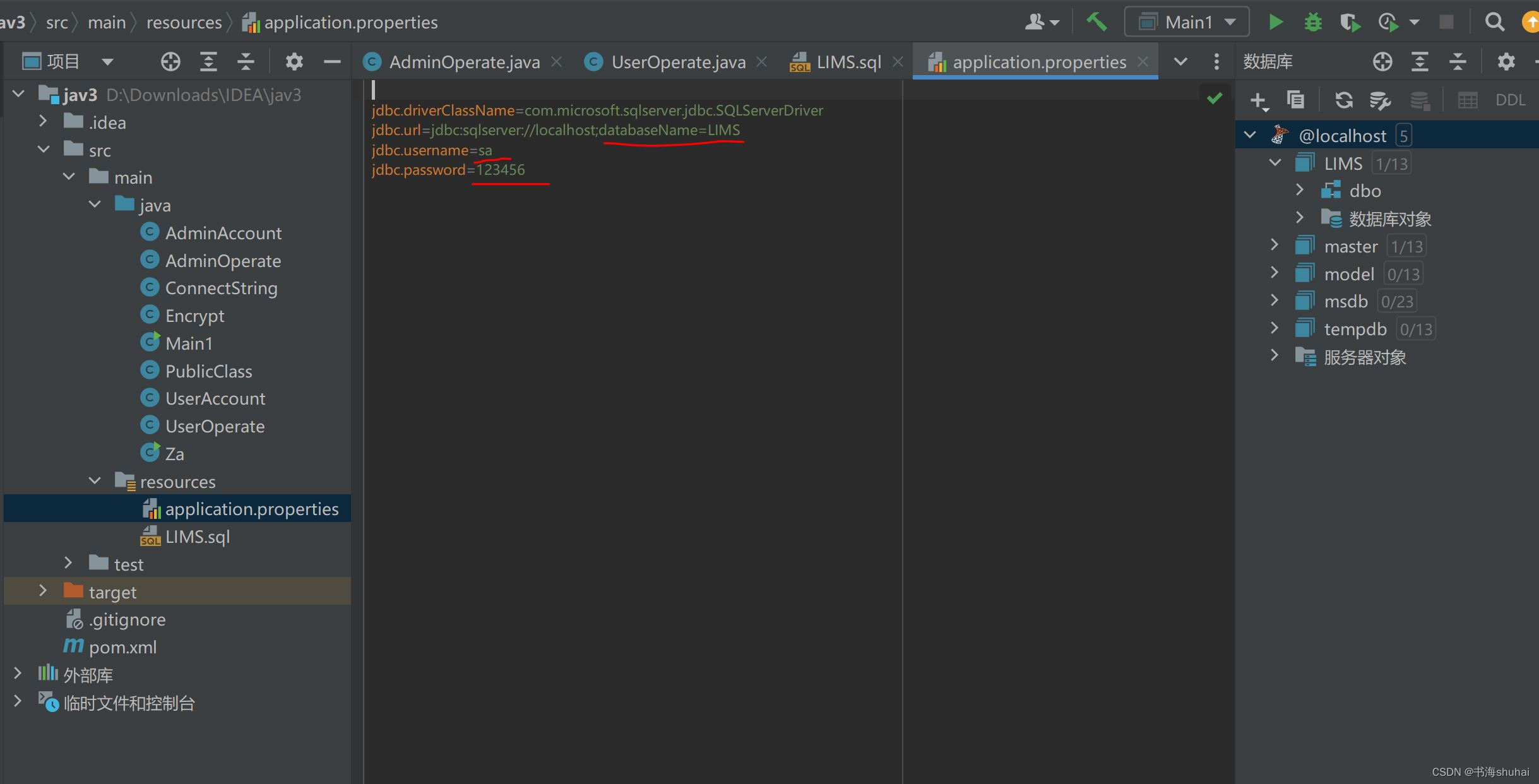Viewport: 1539px width, 784px height.
Task: Click the Everything search magnifier icon
Action: tap(1494, 21)
